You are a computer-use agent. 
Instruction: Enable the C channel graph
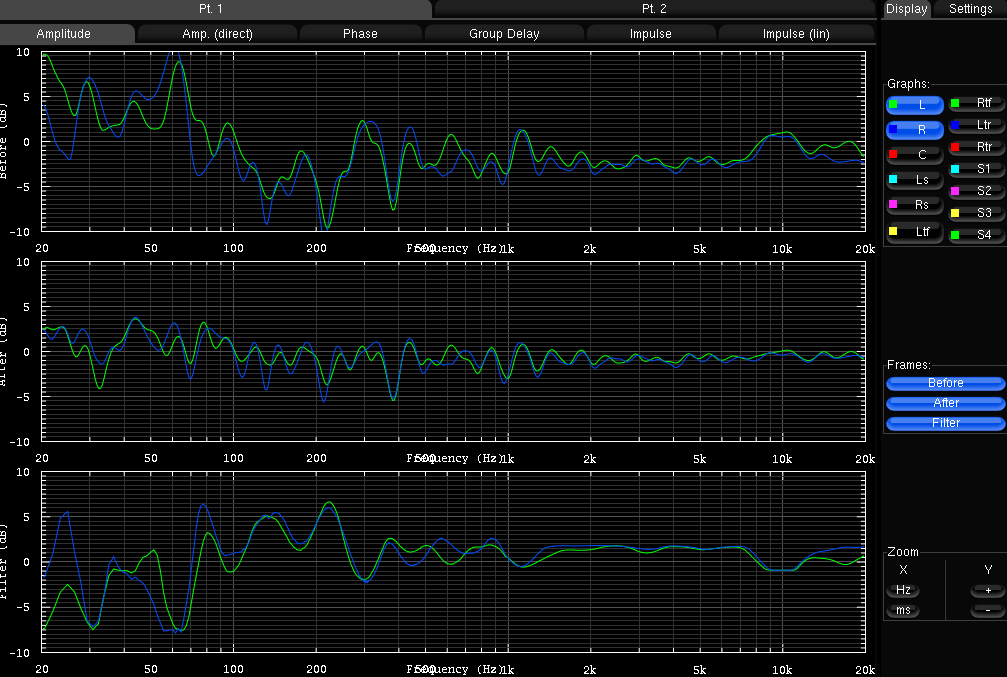(x=915, y=155)
